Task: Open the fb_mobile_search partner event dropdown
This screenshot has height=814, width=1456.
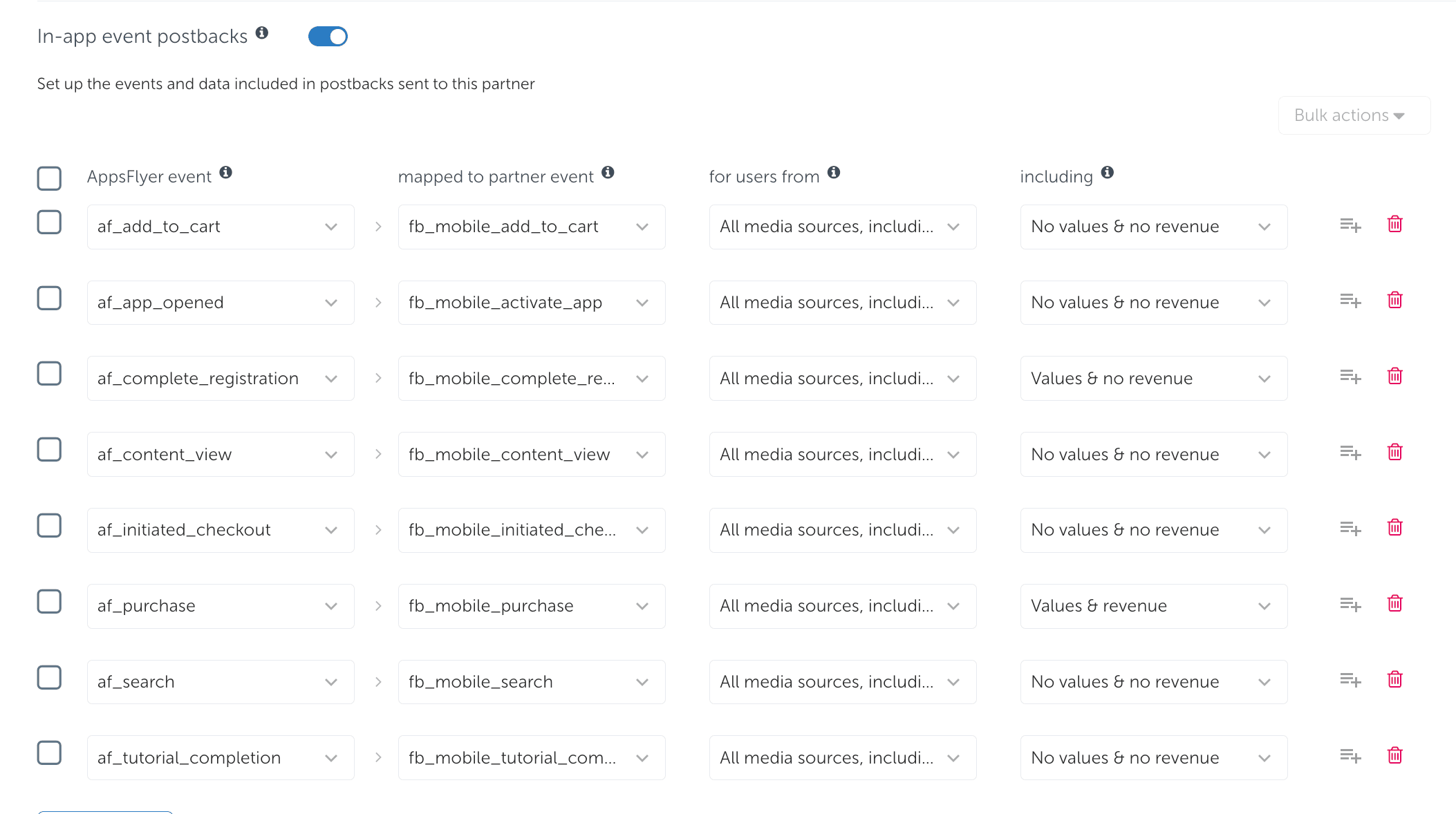Action: coord(532,682)
